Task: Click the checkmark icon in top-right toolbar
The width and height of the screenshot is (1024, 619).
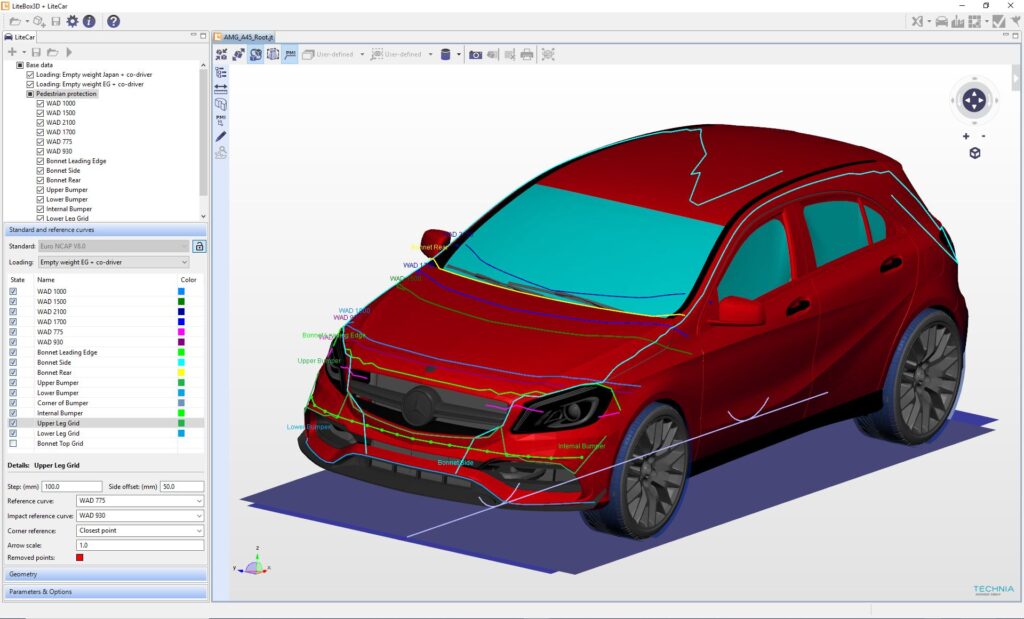Action: click(999, 22)
